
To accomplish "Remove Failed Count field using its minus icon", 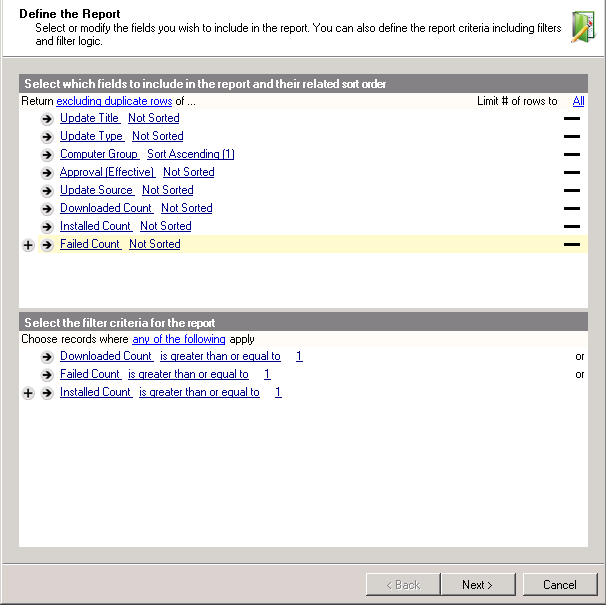I will tap(572, 244).
